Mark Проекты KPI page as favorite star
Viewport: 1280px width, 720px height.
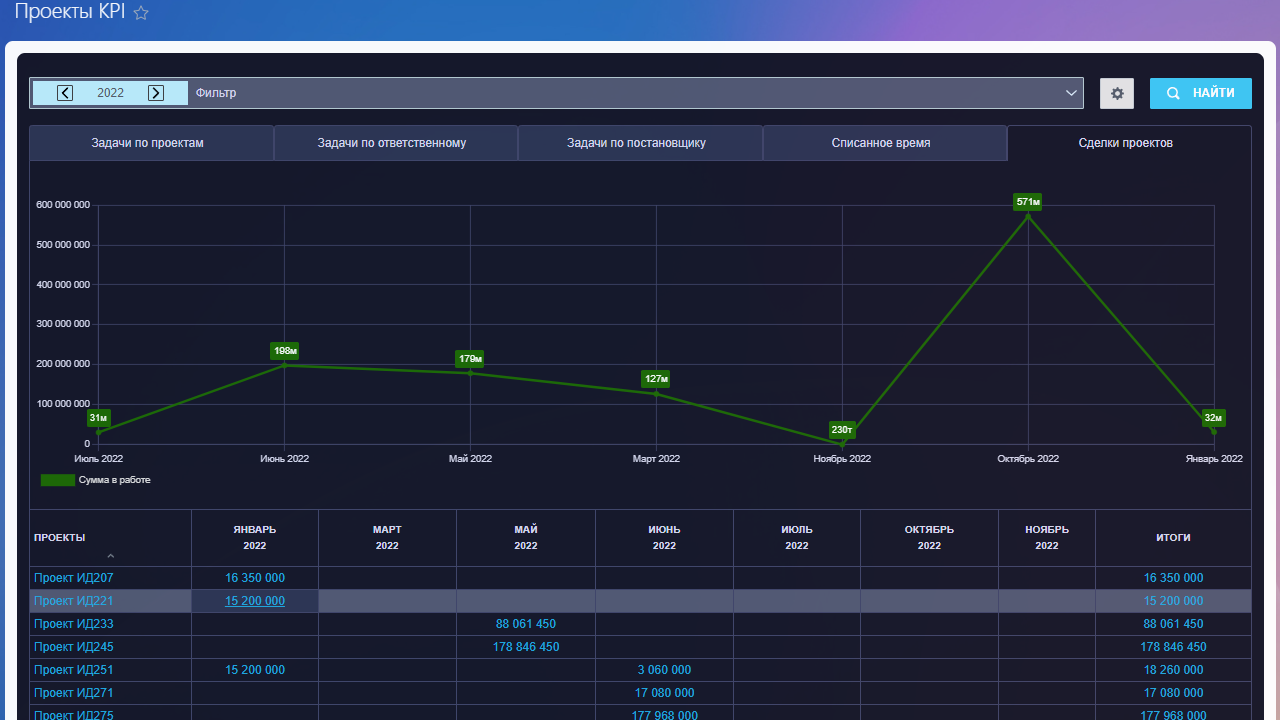pos(141,13)
